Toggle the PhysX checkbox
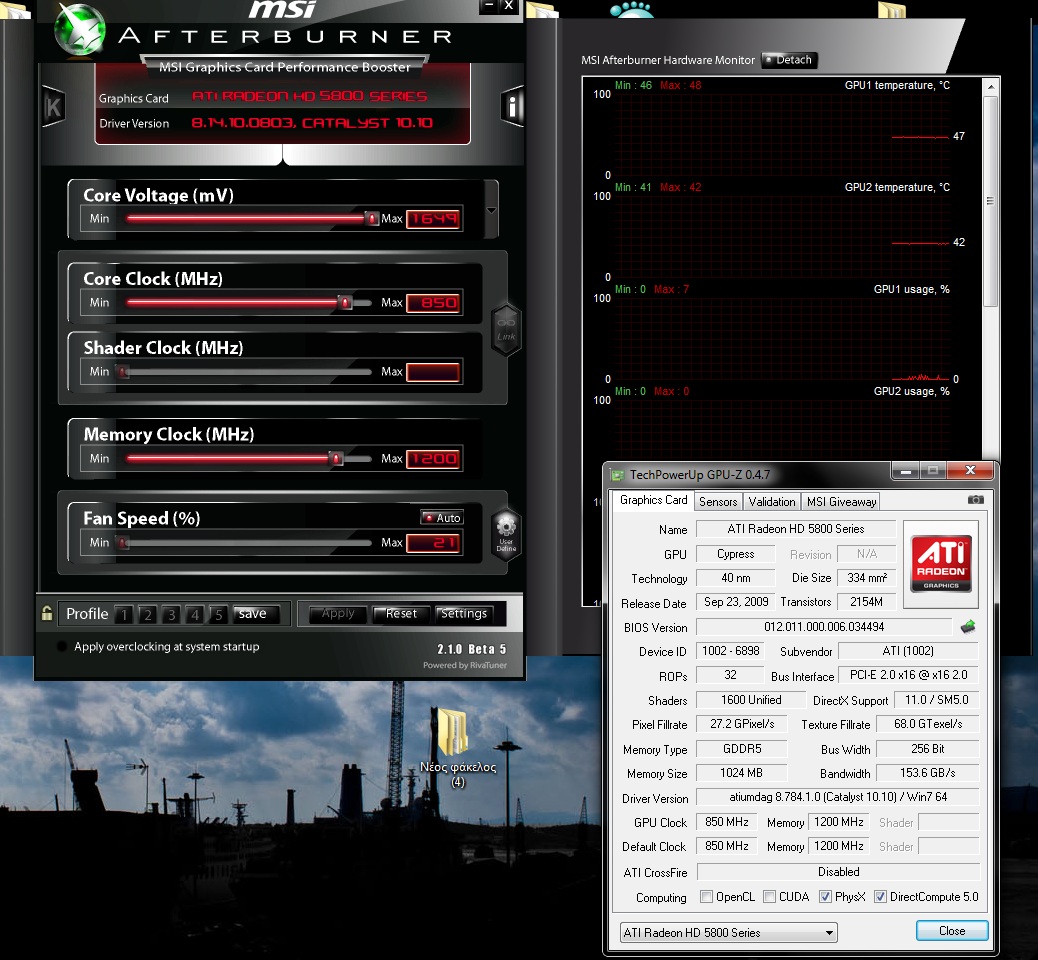This screenshot has height=960, width=1038. [x=825, y=896]
